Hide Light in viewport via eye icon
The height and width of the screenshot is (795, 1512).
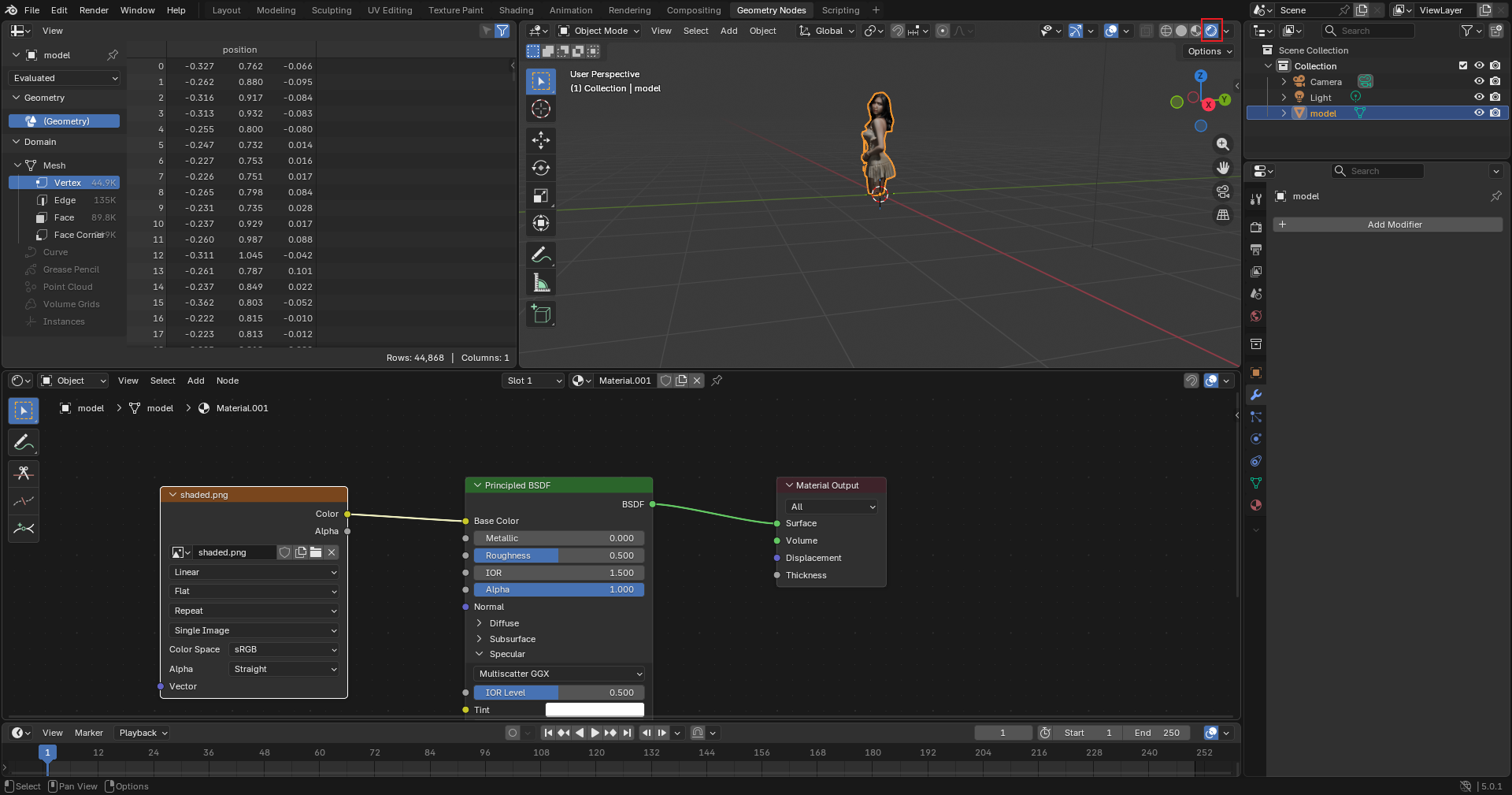click(x=1479, y=97)
